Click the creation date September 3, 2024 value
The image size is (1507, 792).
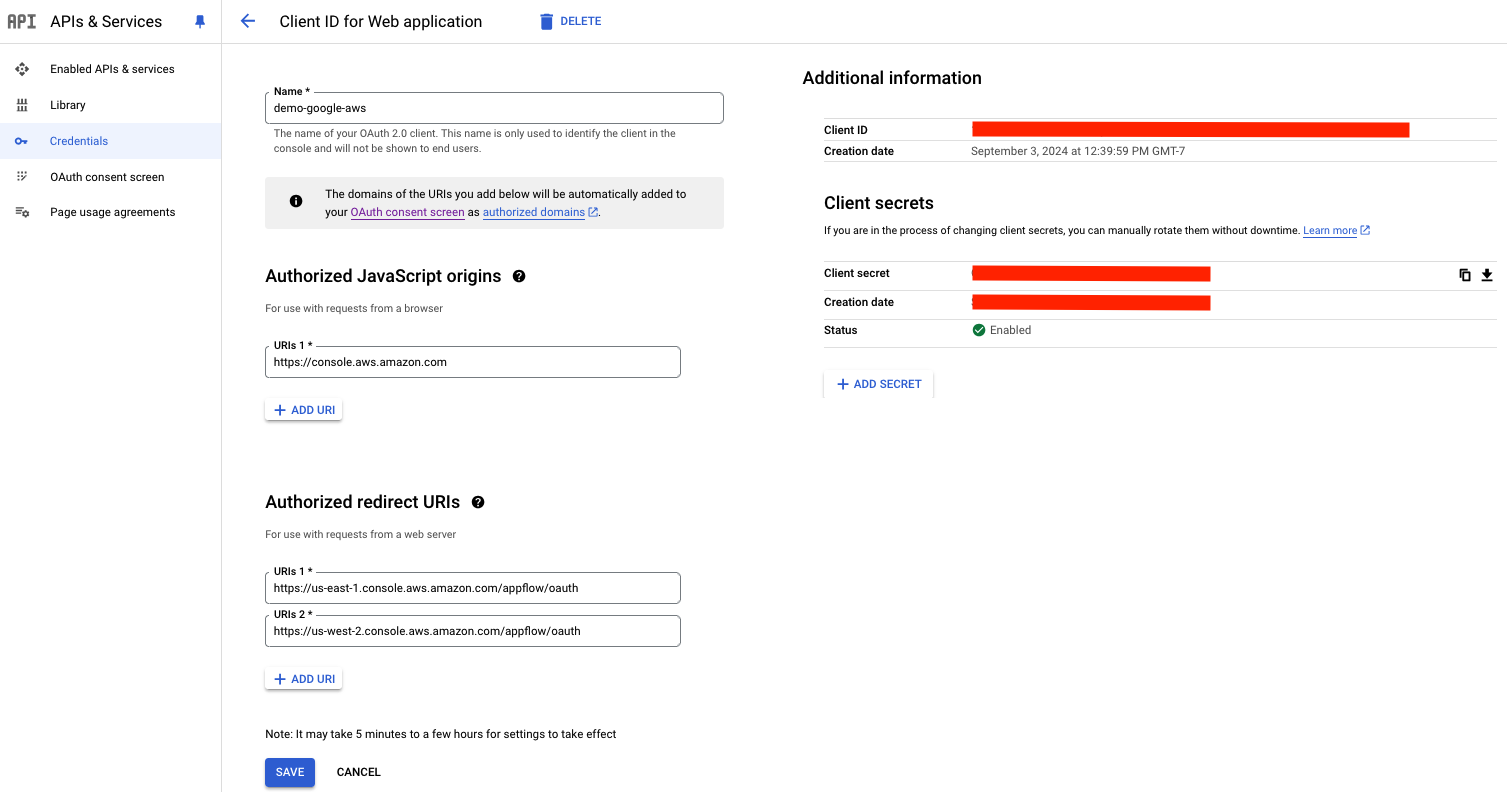[1078, 151]
